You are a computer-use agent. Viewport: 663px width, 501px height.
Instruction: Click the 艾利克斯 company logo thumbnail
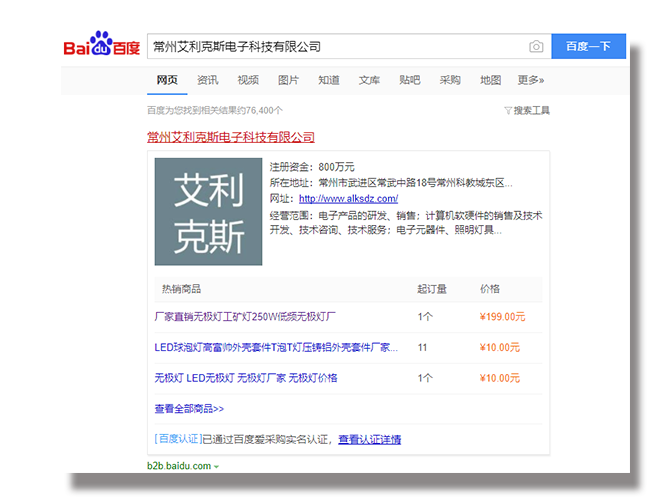pos(208,212)
